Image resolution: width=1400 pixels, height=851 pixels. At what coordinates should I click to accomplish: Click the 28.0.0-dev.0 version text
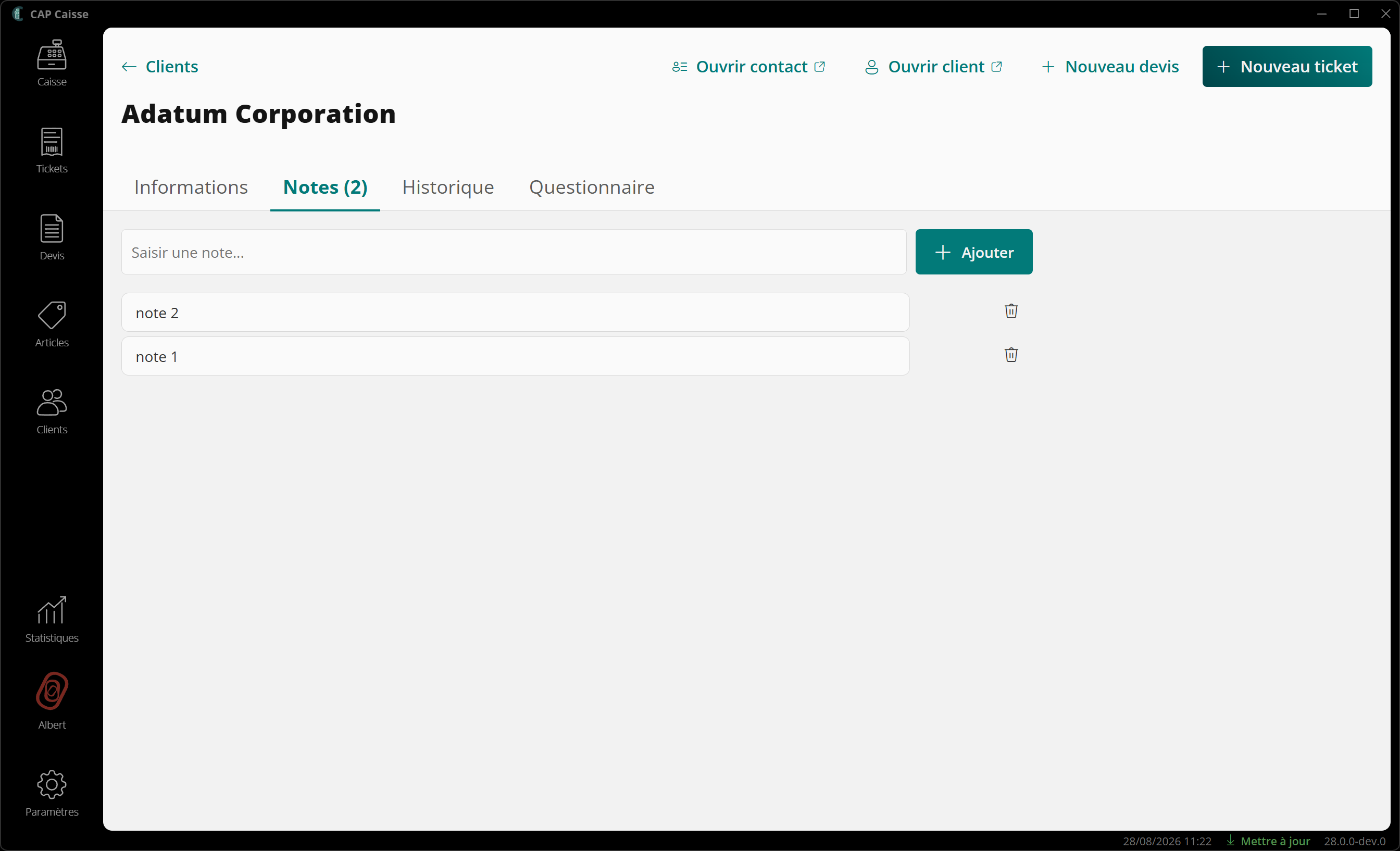(x=1355, y=841)
